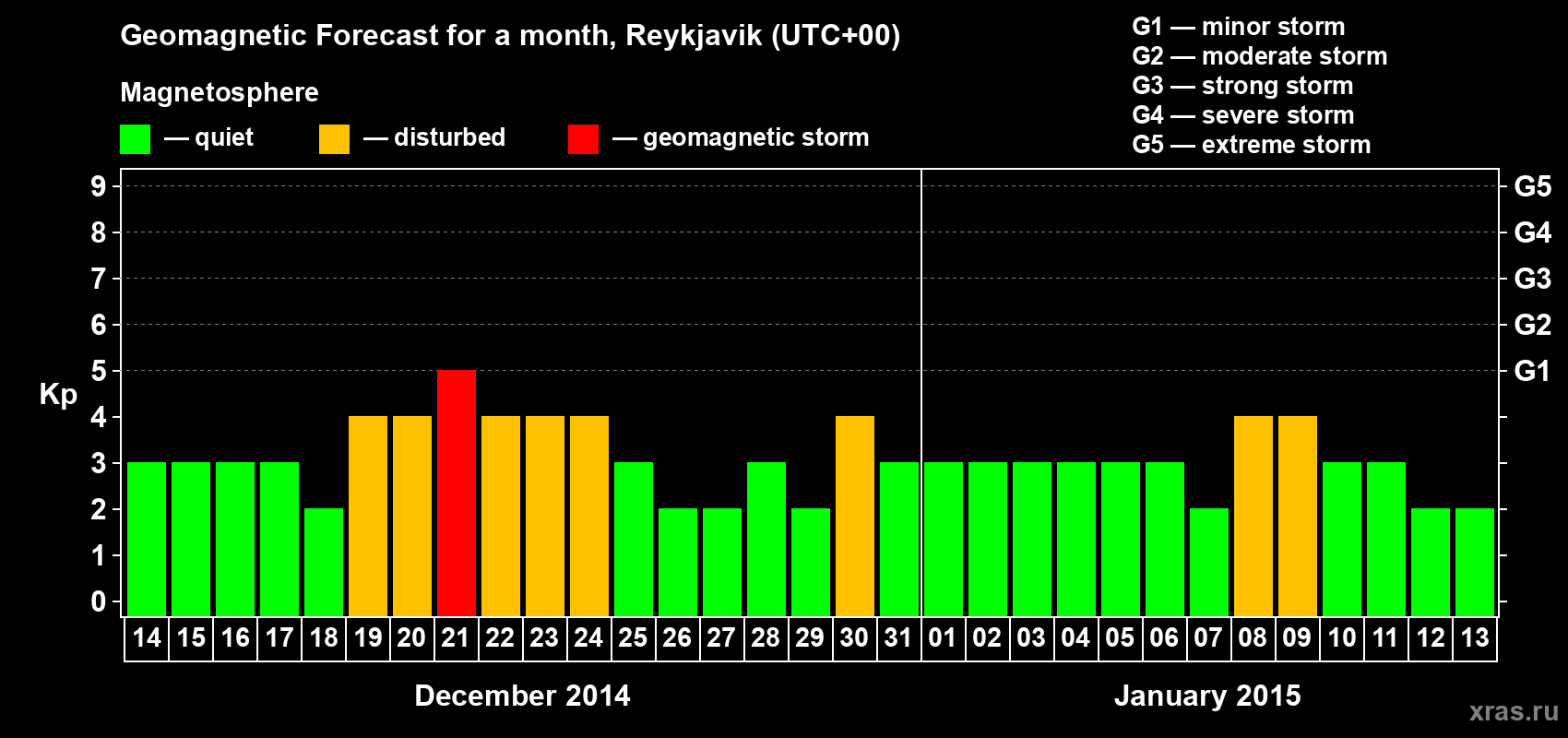Select the green bar above December 18
Screen dimensions: 1568x738
pyautogui.click(x=324, y=562)
